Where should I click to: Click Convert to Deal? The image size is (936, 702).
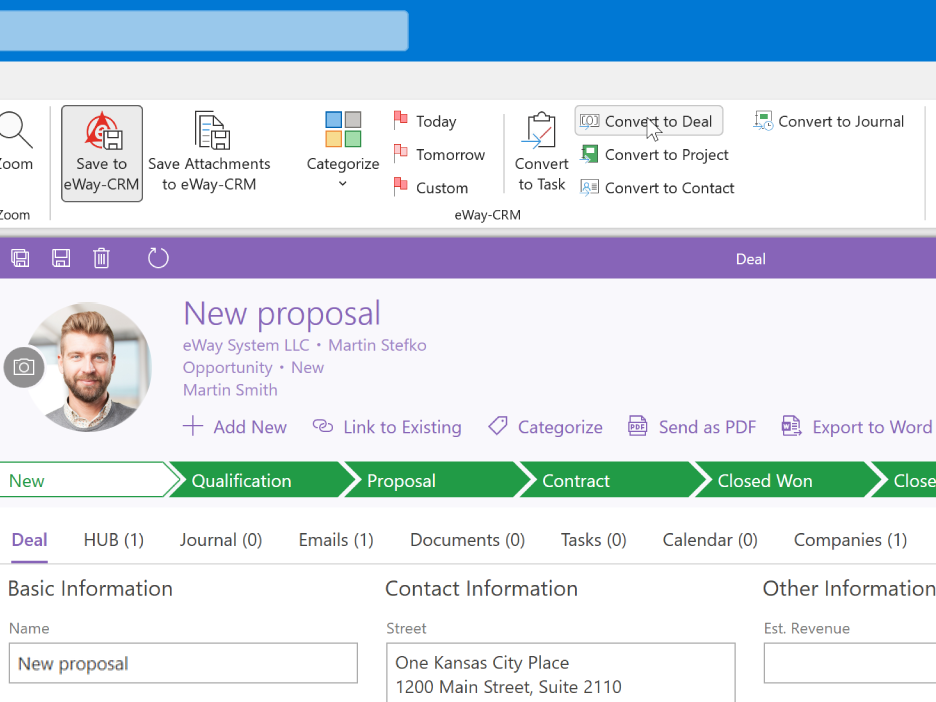[649, 121]
